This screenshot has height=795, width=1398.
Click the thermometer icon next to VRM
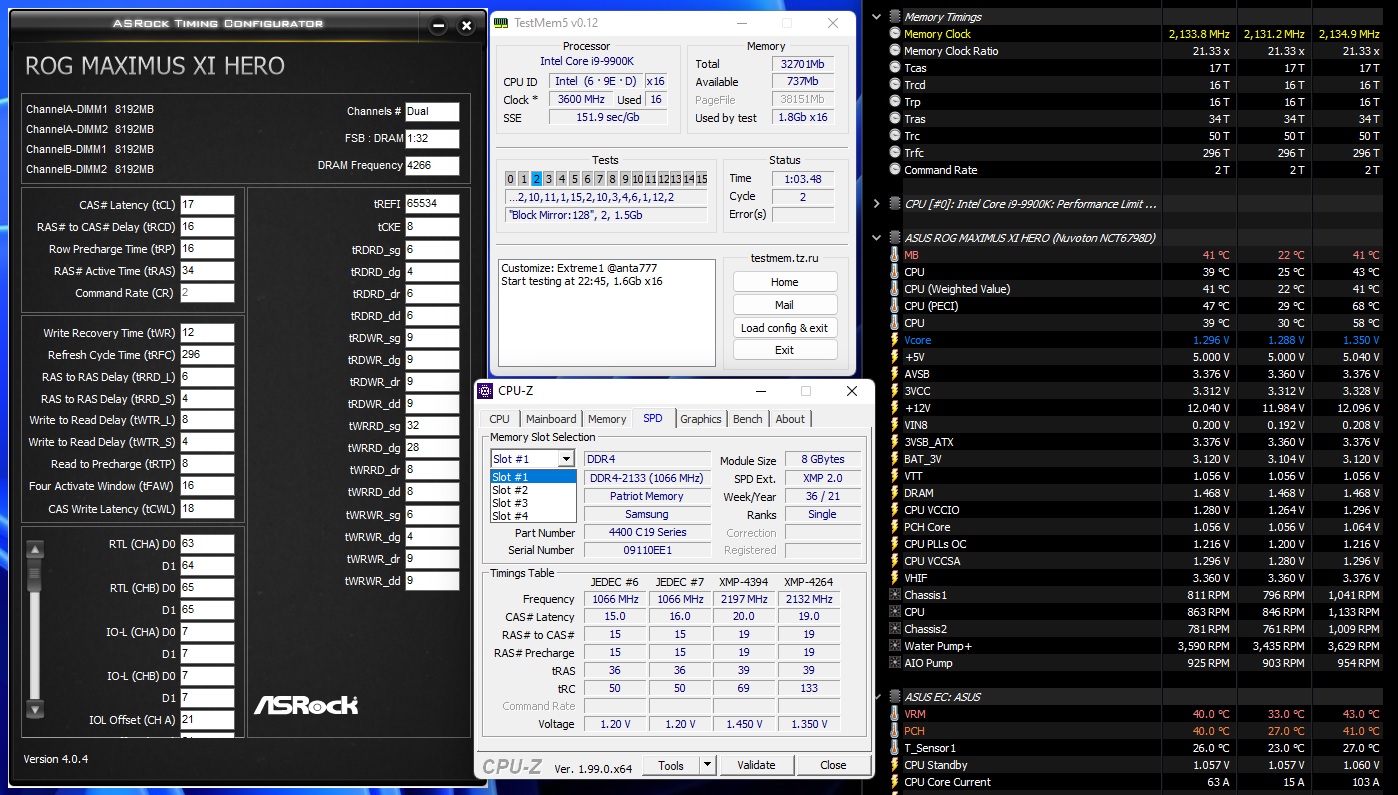click(895, 714)
